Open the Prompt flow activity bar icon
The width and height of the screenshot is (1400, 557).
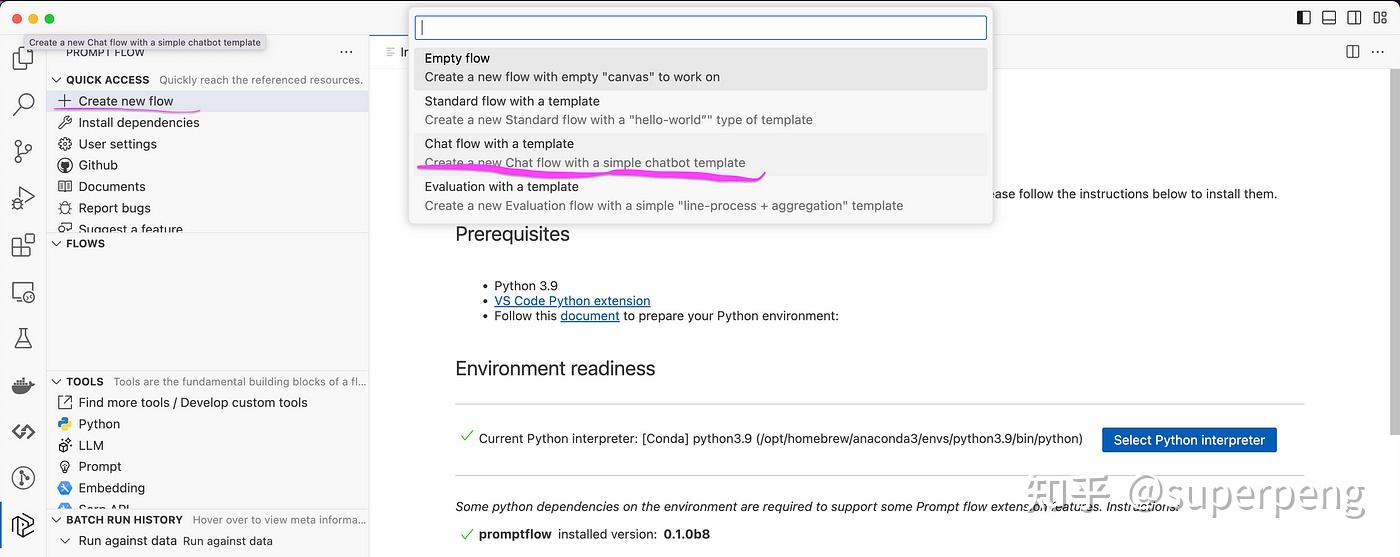point(22,524)
